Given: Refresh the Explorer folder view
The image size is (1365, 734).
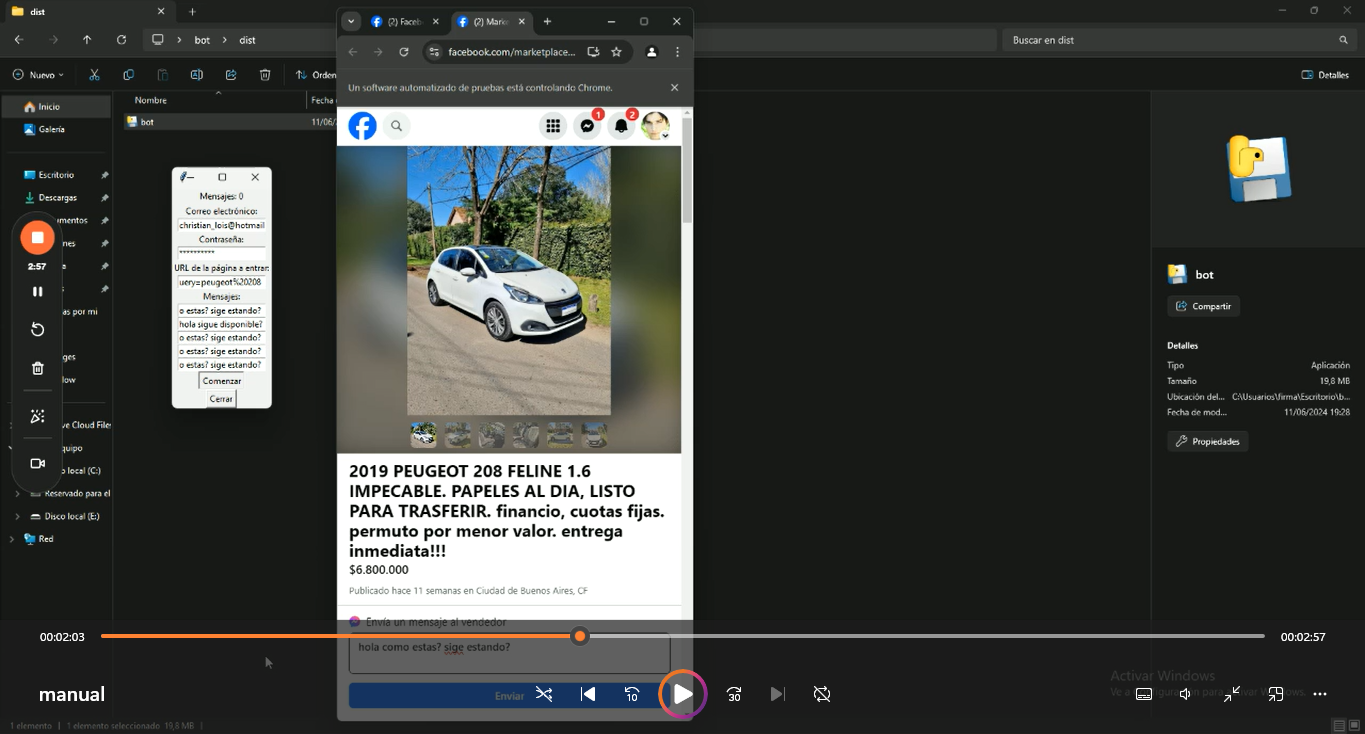Looking at the screenshot, I should pyautogui.click(x=121, y=40).
